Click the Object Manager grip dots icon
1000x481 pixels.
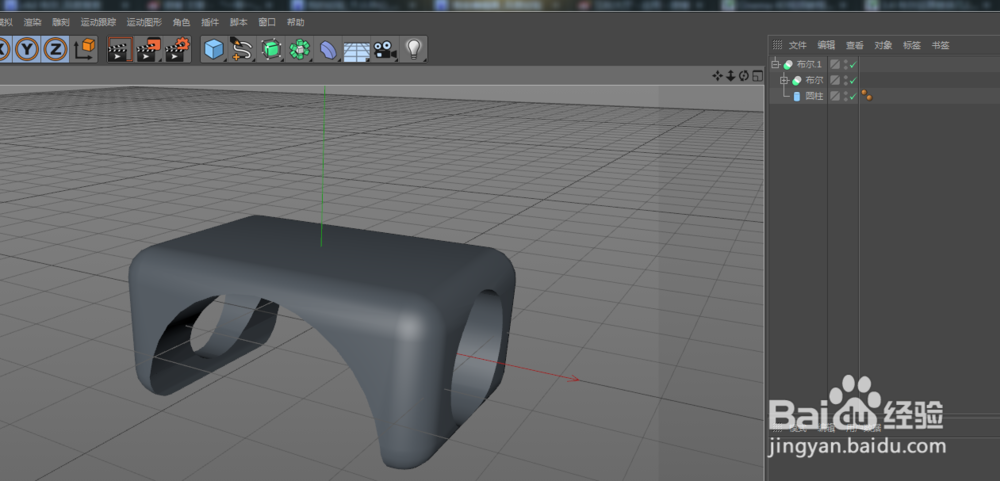[777, 45]
